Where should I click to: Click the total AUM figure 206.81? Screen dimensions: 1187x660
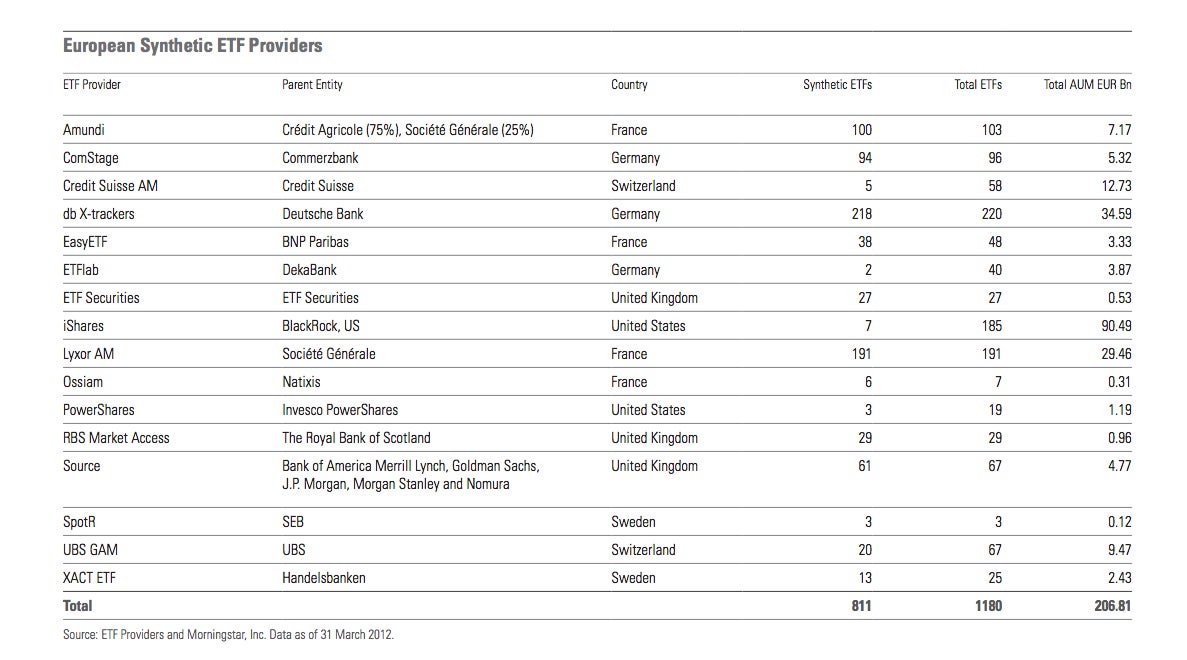(x=1113, y=606)
